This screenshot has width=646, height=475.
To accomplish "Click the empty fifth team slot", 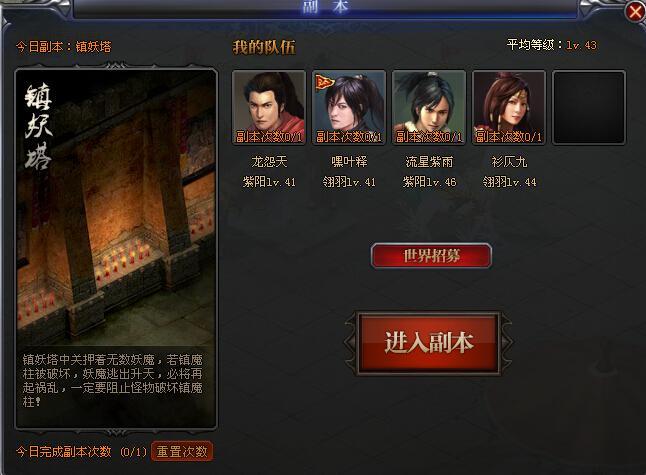I will point(589,107).
